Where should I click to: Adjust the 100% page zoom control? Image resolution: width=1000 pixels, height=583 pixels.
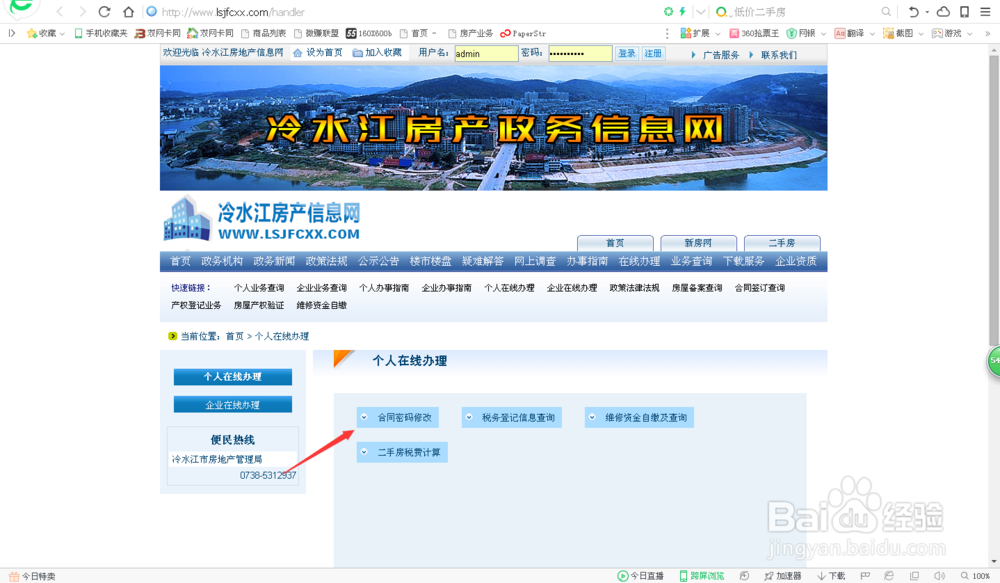[977, 576]
